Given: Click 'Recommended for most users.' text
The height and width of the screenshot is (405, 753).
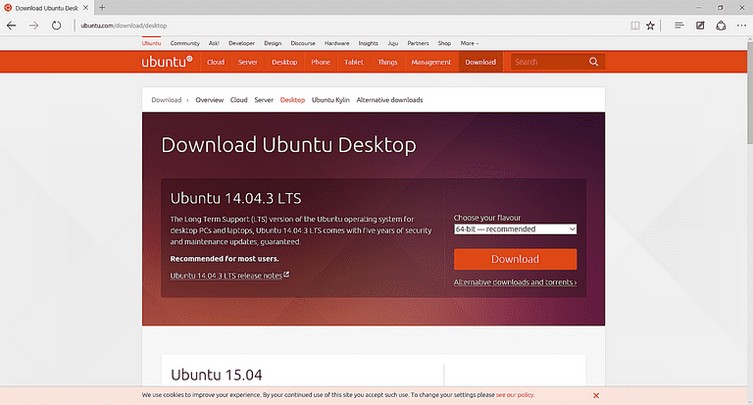Looking at the screenshot, I should click(224, 258).
